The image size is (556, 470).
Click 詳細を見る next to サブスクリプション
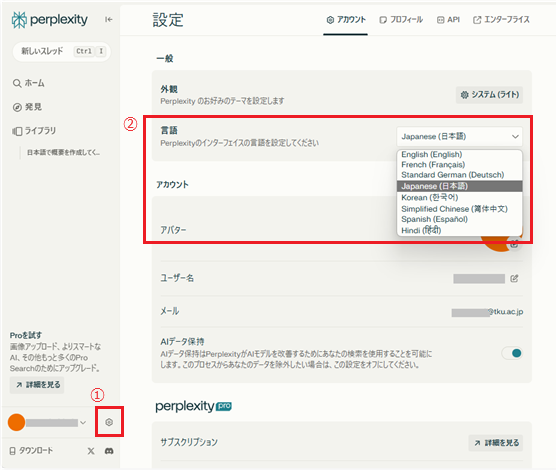coord(496,443)
